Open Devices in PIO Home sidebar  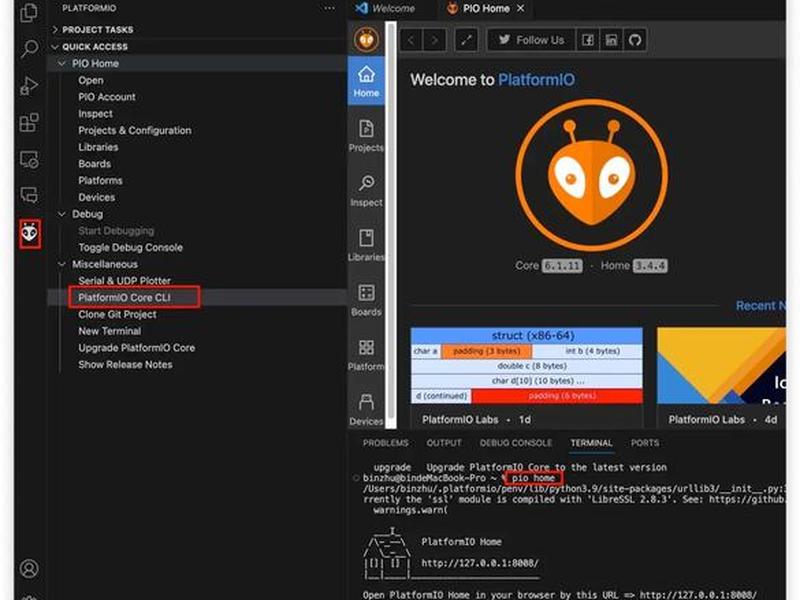point(366,409)
